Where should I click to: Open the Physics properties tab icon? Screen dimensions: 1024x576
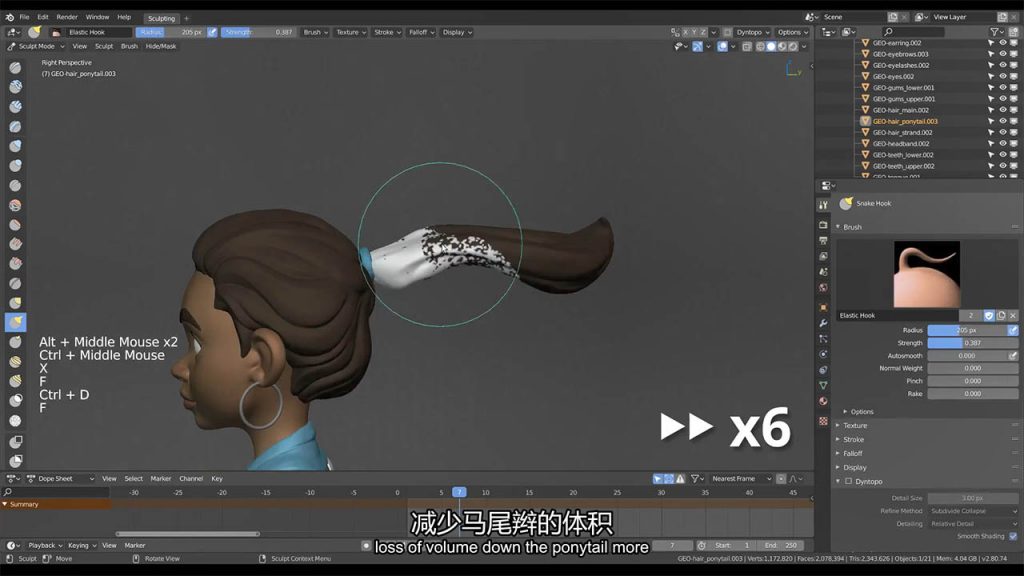pos(824,354)
